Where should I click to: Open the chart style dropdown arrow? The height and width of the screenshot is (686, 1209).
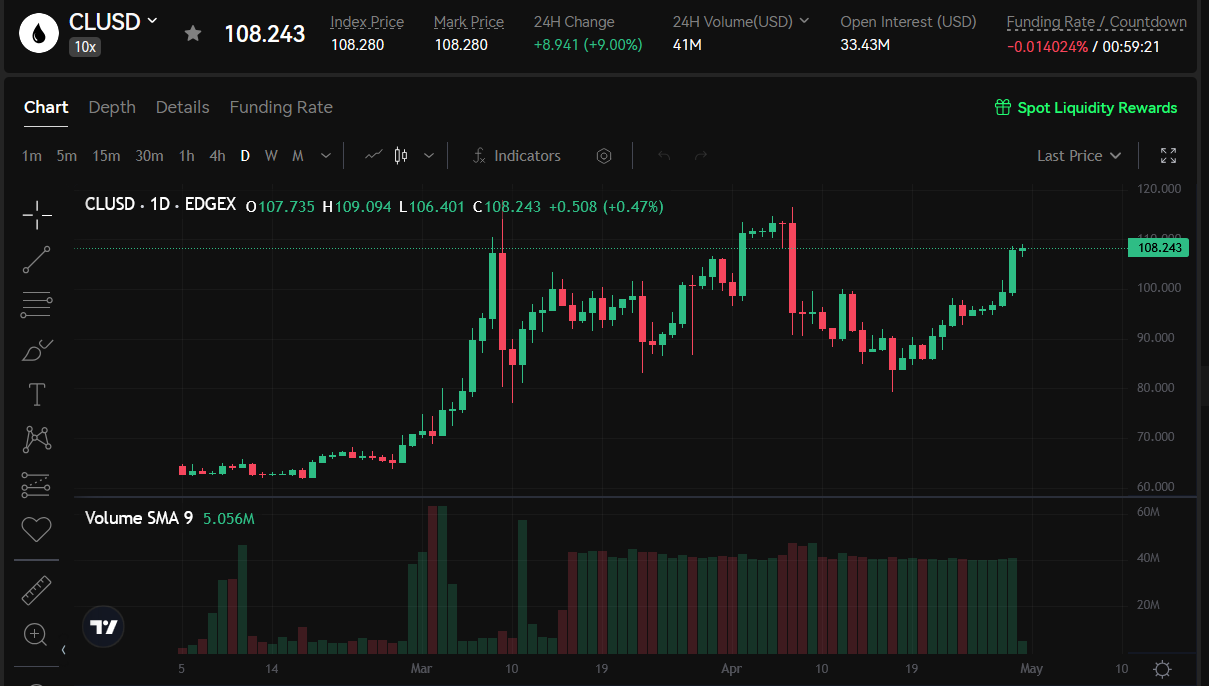[429, 156]
